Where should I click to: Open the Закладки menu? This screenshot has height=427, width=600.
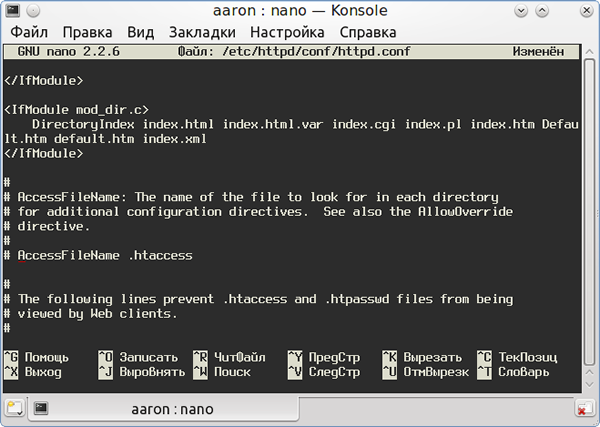202,32
